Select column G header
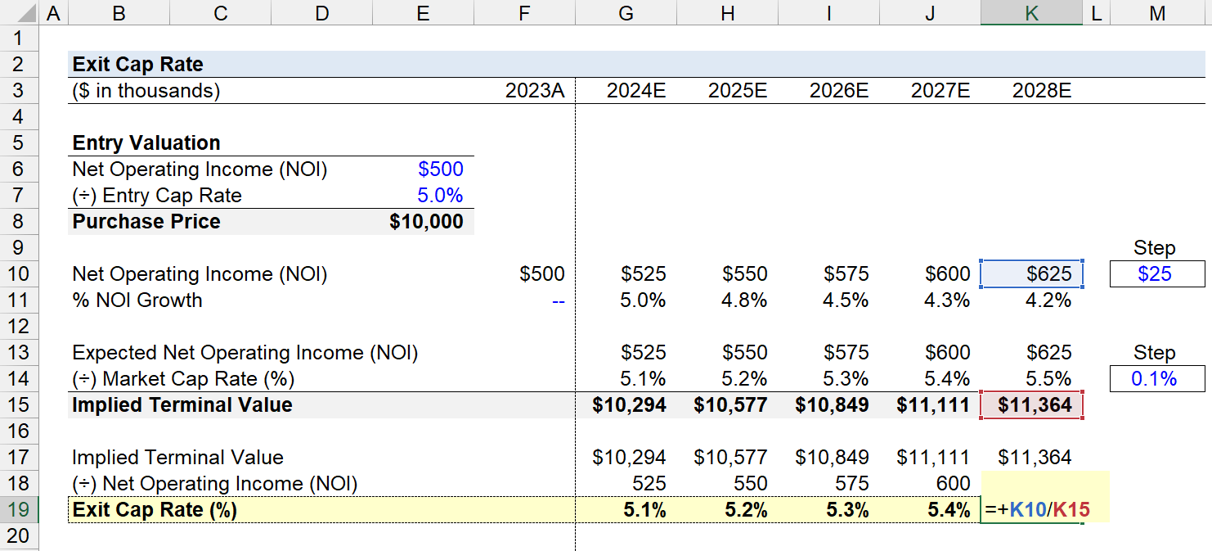Viewport: 1212px width, 551px height. [626, 13]
